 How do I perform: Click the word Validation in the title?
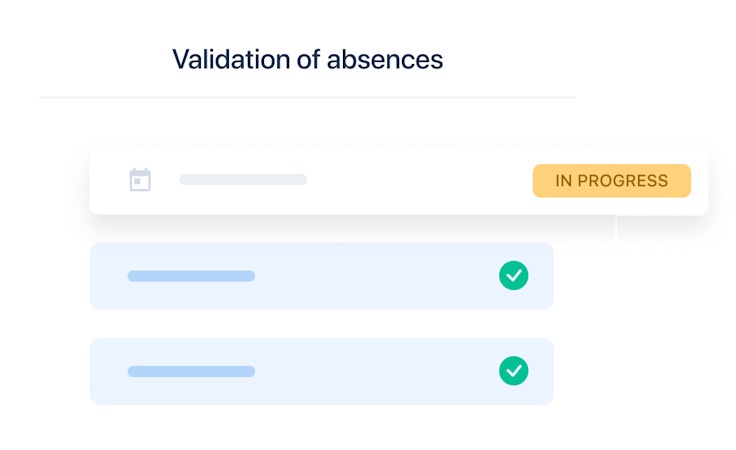pos(231,60)
